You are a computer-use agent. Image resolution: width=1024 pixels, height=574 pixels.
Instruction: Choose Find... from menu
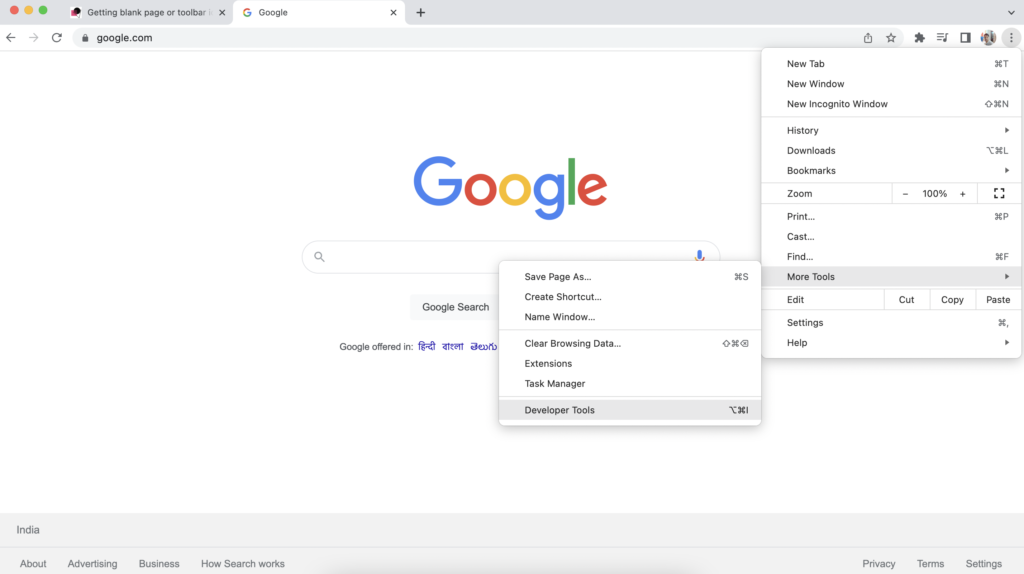coord(891,257)
